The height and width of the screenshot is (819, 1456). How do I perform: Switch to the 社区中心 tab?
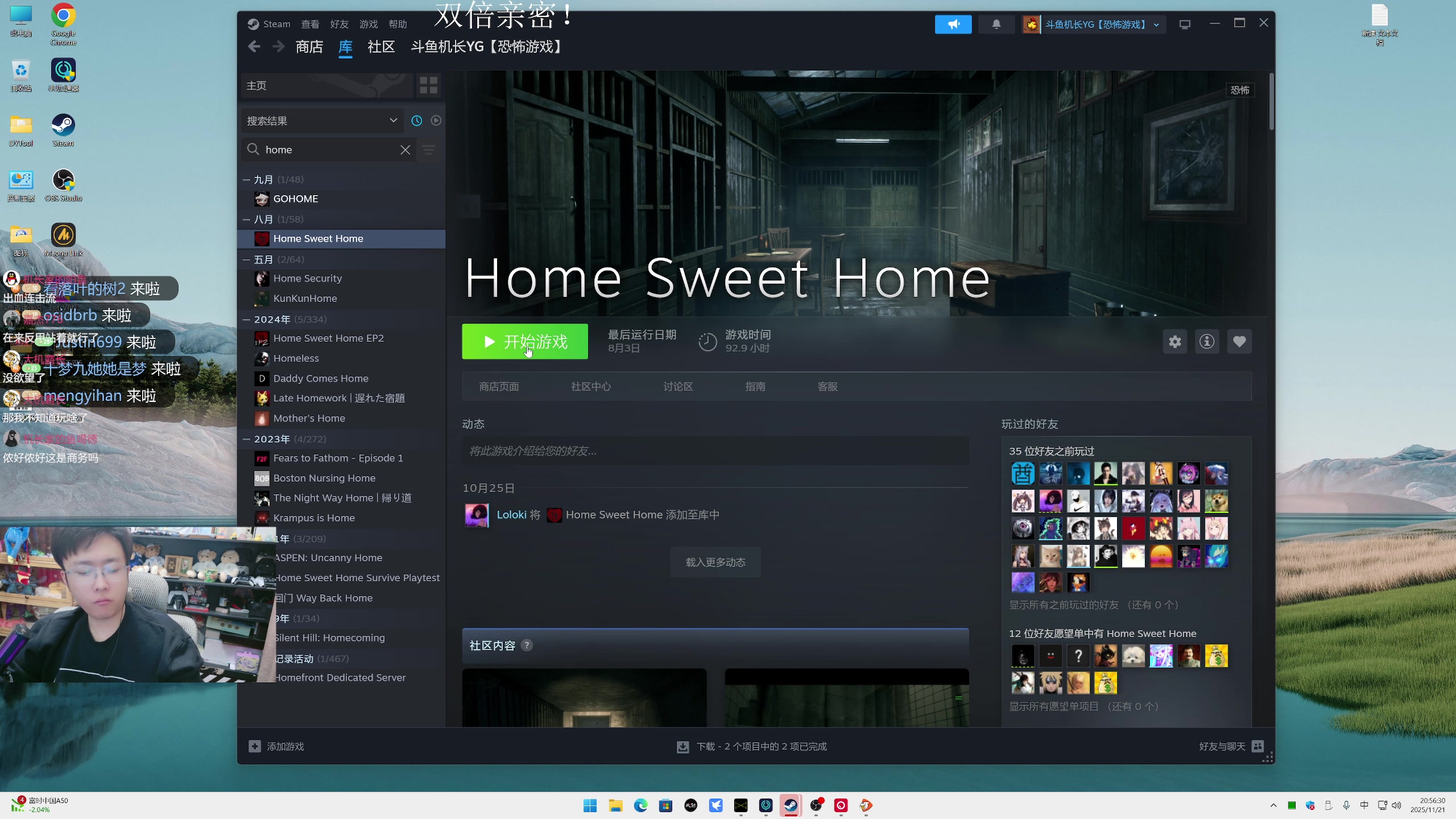click(590, 387)
